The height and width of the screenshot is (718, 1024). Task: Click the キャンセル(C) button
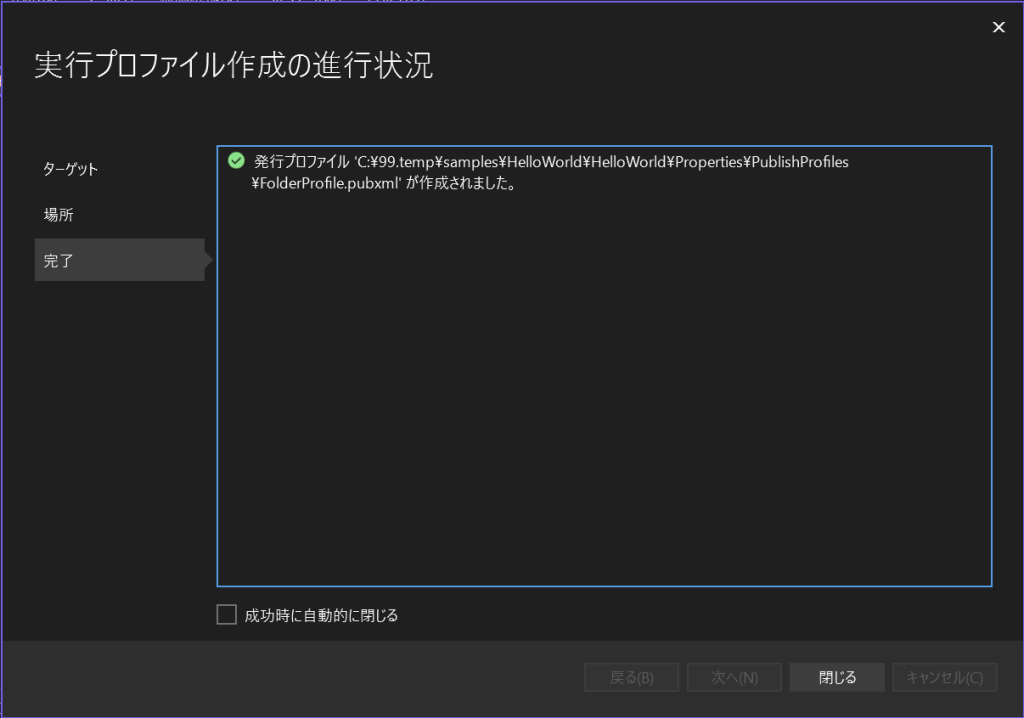click(944, 677)
